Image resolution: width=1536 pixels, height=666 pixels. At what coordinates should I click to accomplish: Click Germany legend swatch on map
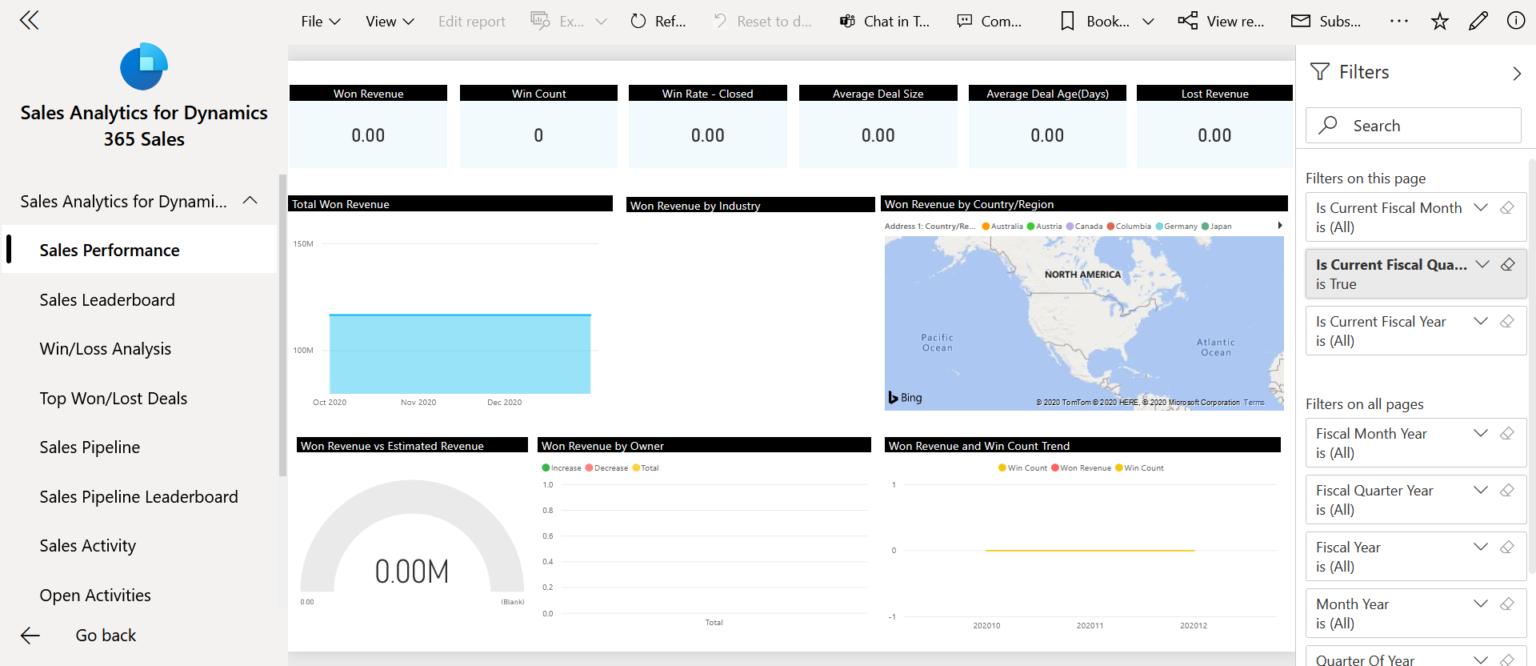point(1159,226)
